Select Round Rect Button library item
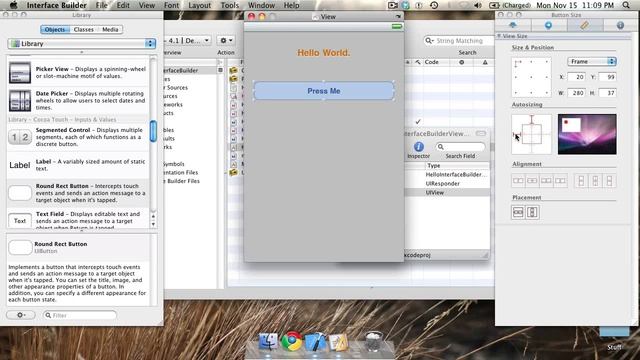The width and height of the screenshot is (640, 360). (78, 193)
